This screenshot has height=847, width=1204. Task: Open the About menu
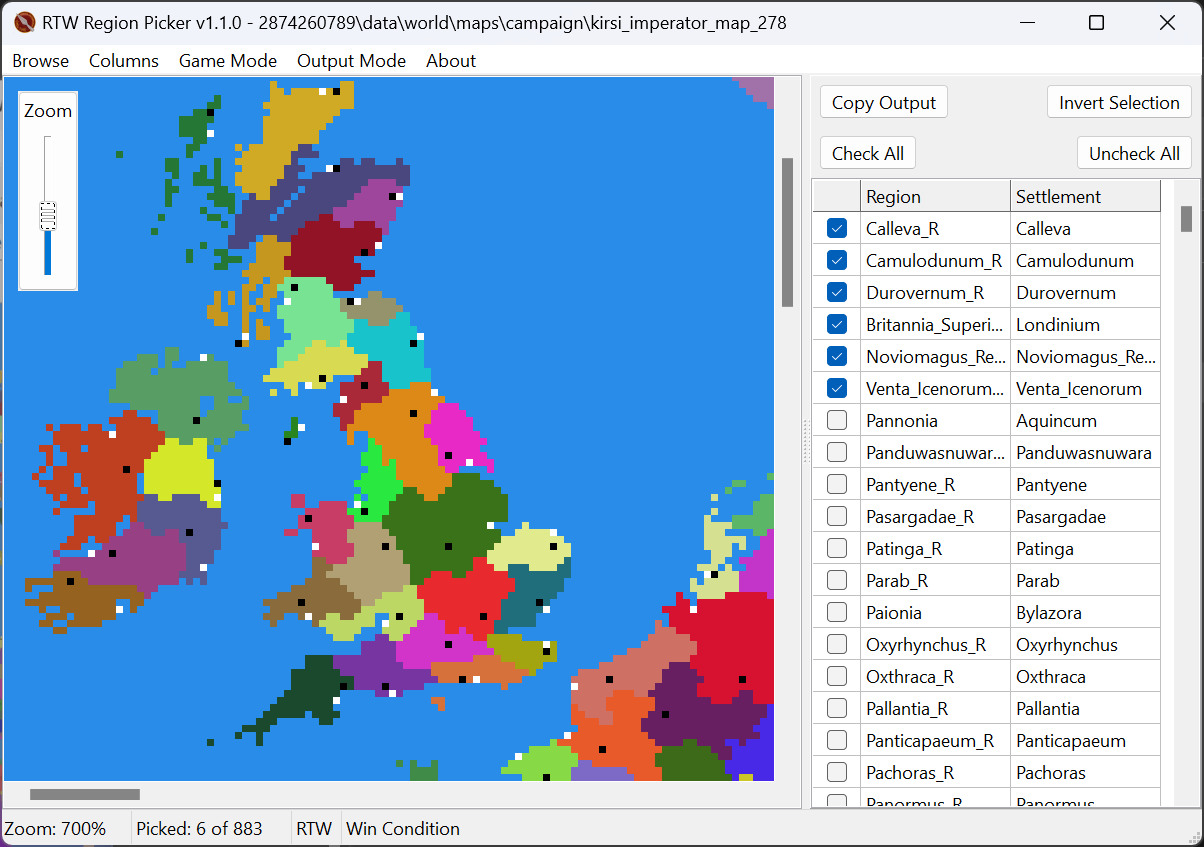(451, 61)
